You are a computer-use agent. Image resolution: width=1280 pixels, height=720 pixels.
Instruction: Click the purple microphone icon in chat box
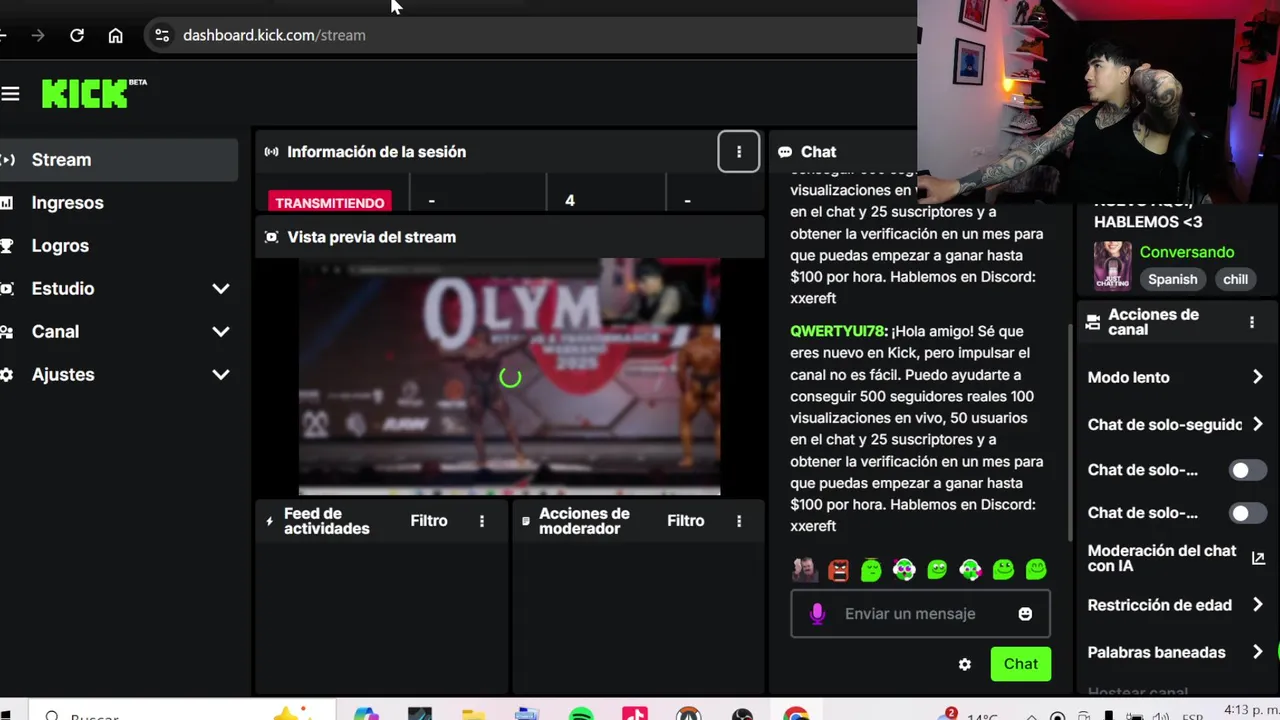pos(817,614)
